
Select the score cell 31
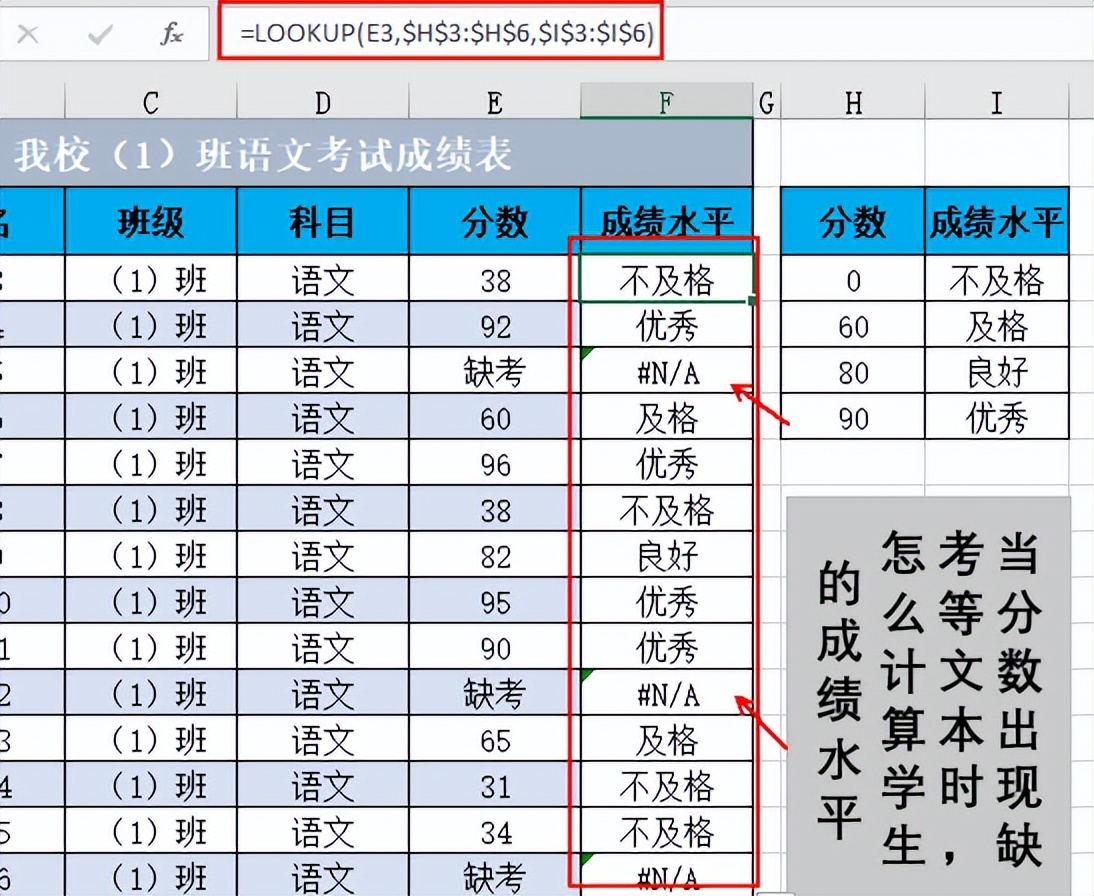point(495,786)
